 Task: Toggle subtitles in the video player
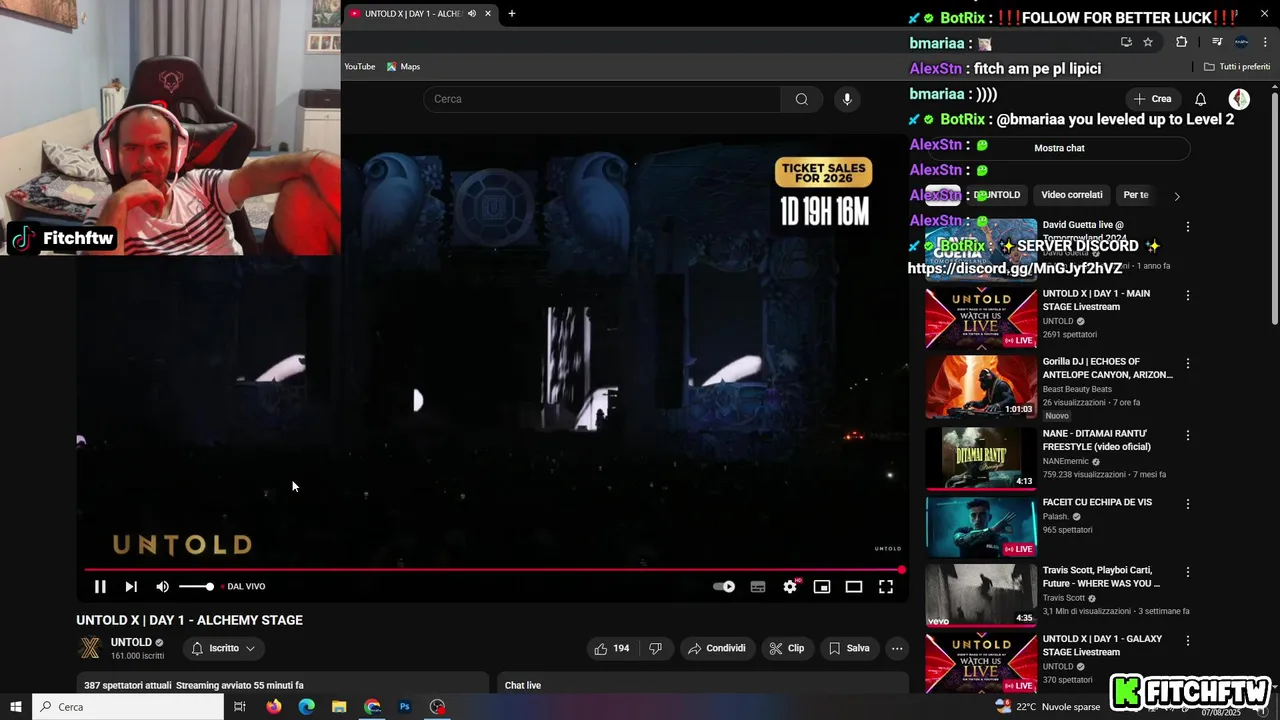(x=758, y=587)
